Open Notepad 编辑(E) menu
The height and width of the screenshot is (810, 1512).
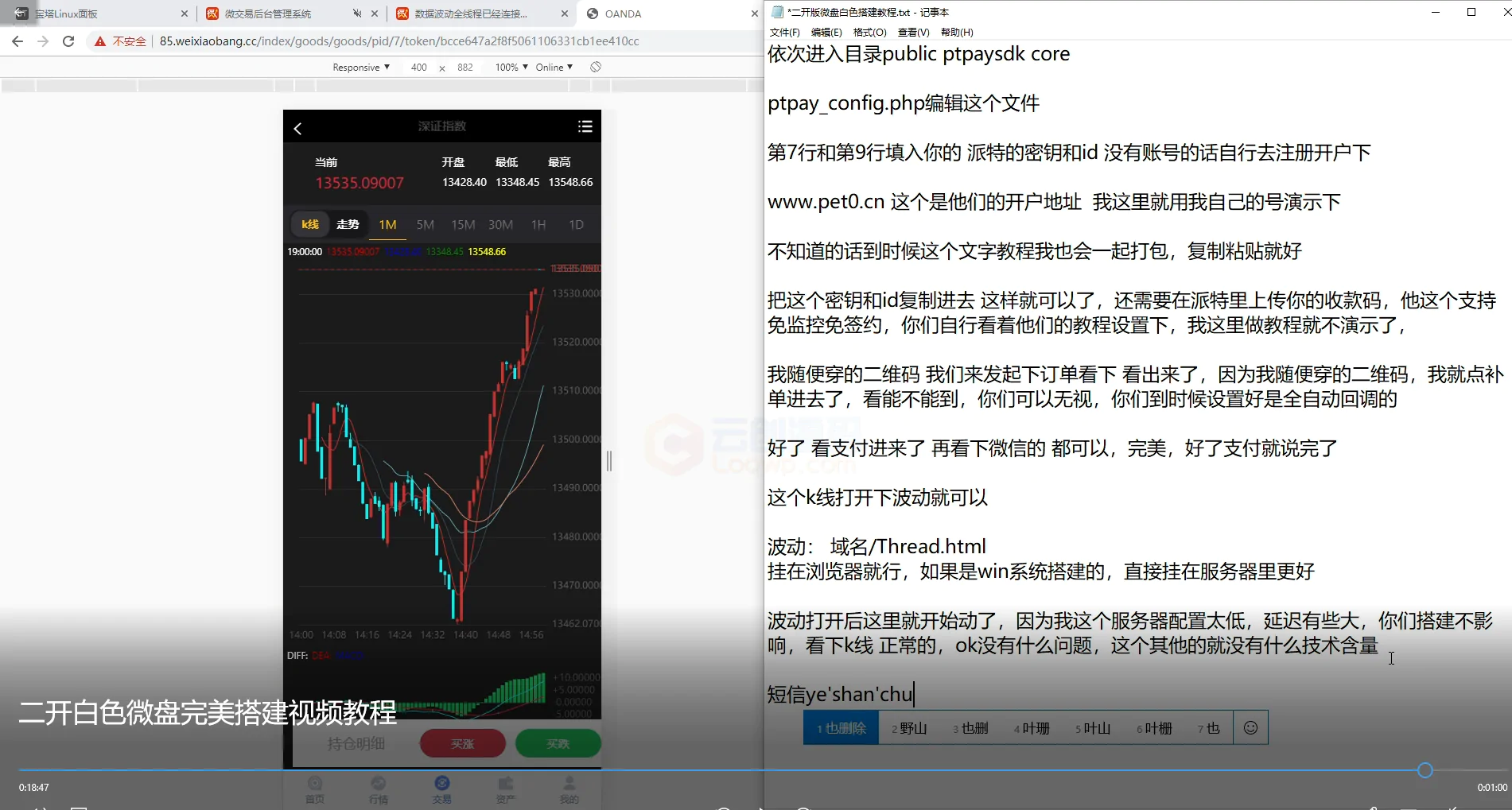point(826,33)
